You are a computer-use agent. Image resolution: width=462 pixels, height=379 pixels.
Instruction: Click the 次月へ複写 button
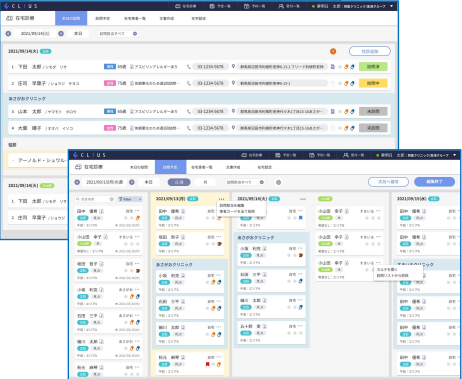click(388, 182)
